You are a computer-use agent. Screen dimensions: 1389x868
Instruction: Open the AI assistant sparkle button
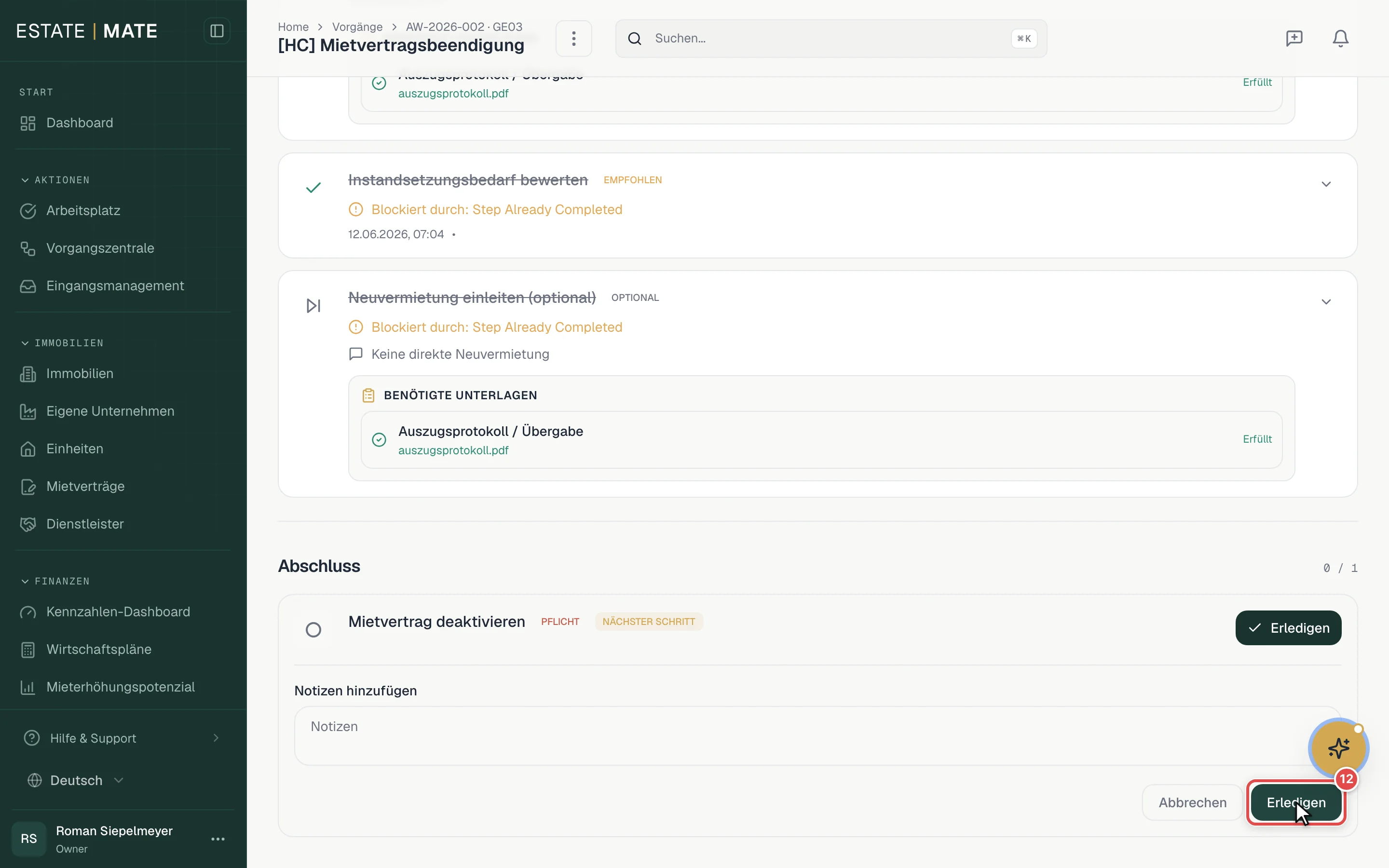click(x=1338, y=748)
